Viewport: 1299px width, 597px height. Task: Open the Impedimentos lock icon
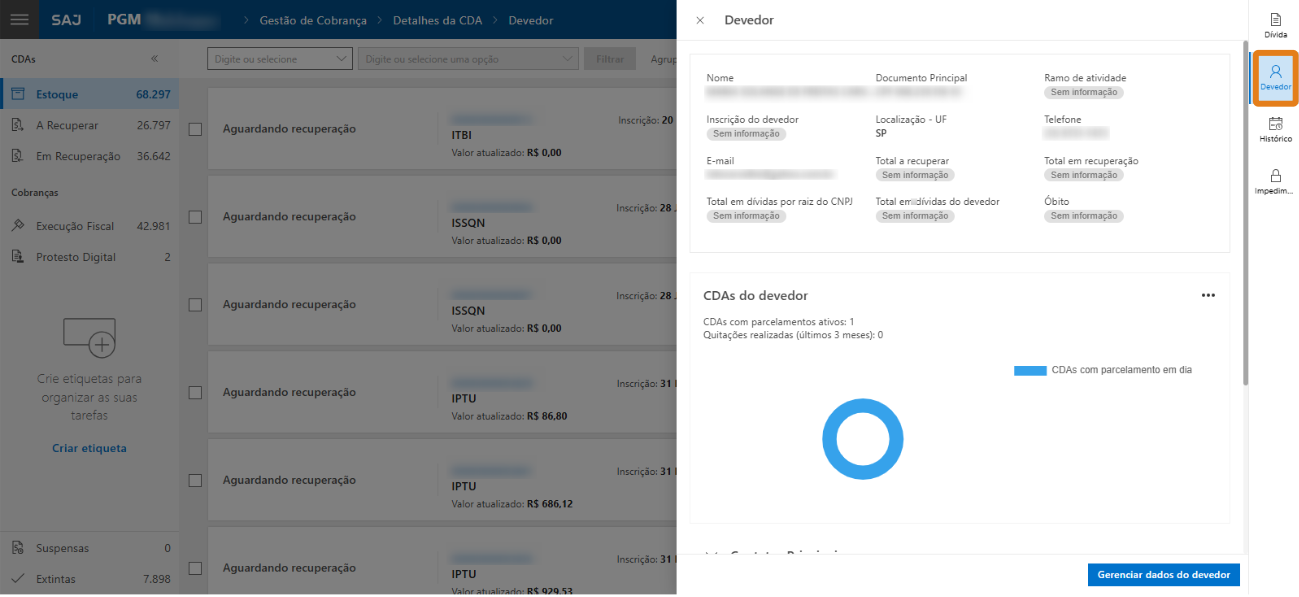tap(1275, 181)
